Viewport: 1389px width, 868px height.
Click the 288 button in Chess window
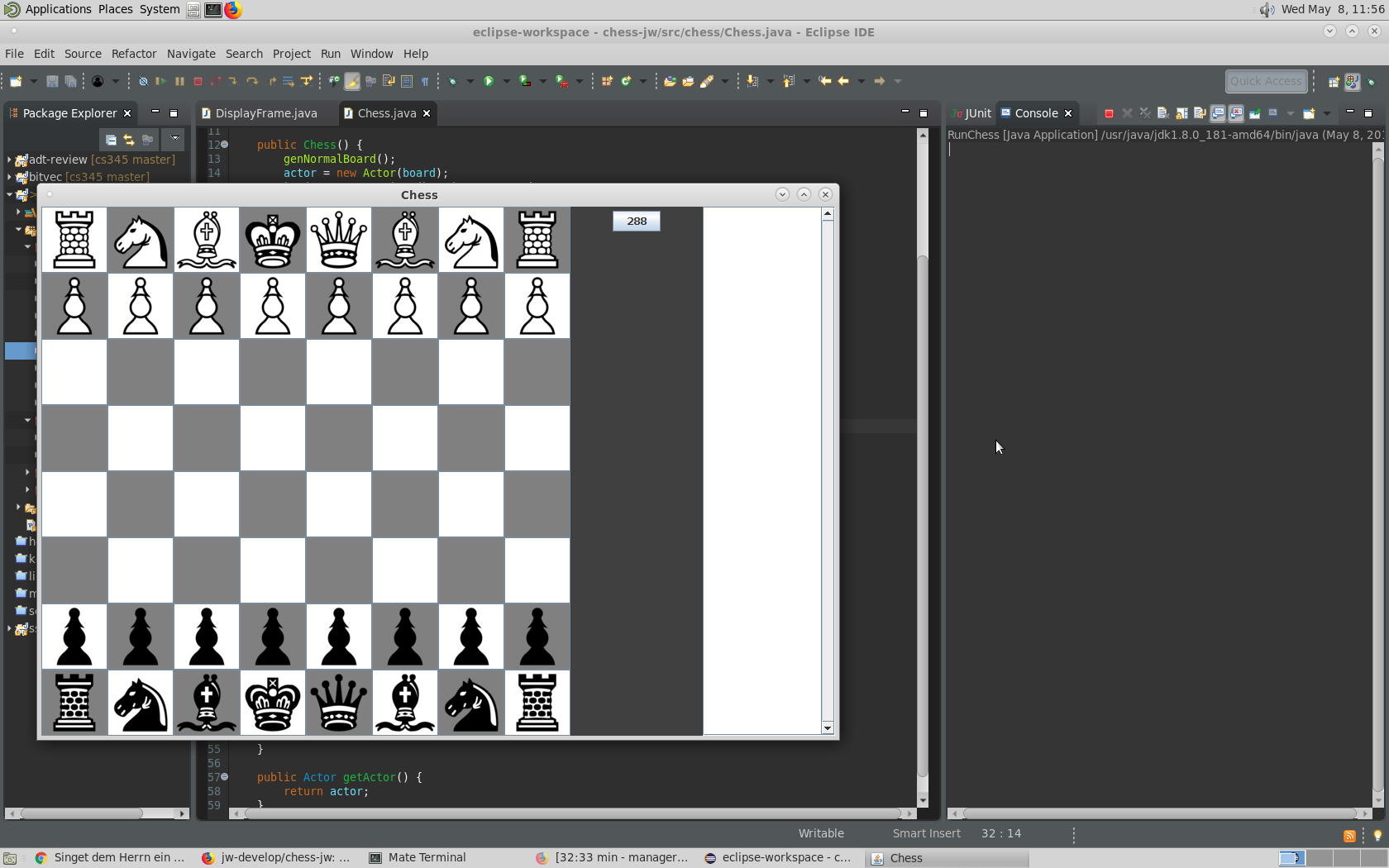637,221
